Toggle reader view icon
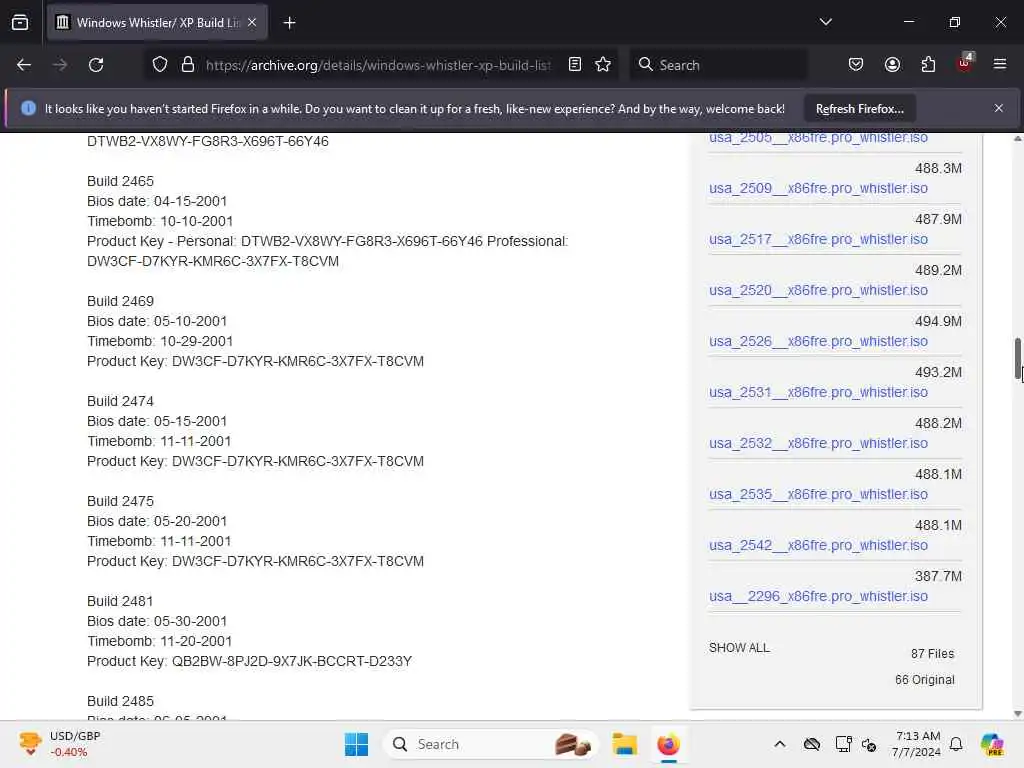This screenshot has width=1024, height=768. click(x=575, y=64)
